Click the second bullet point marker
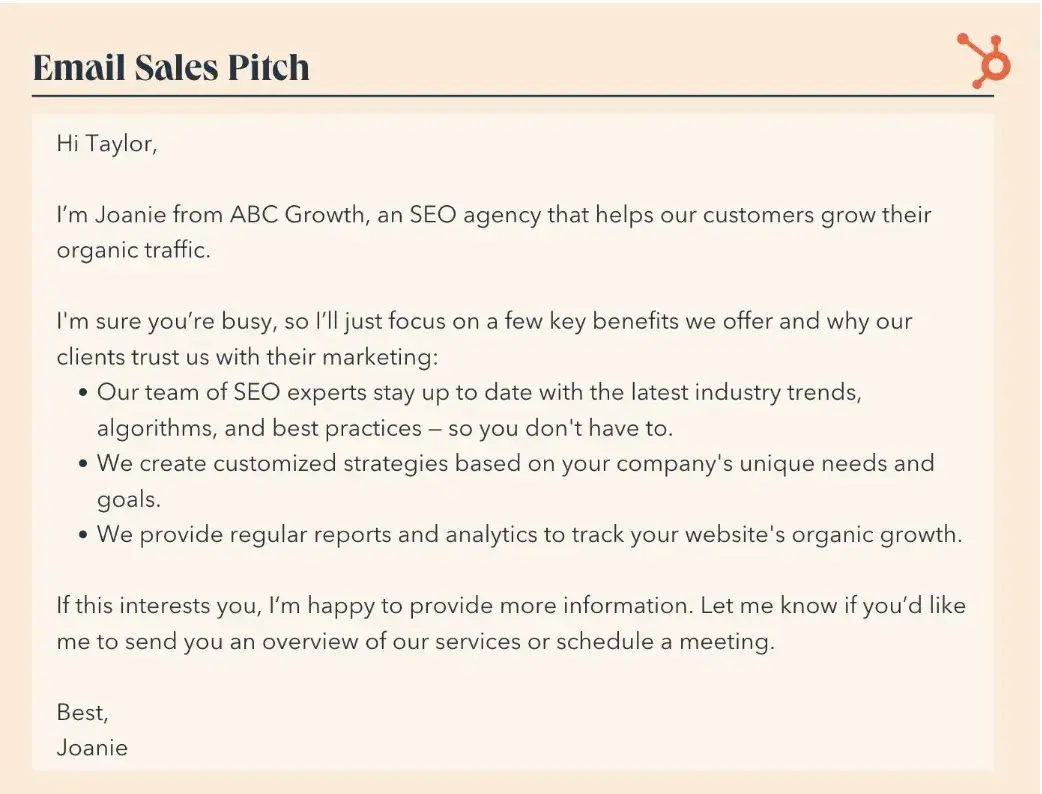Image resolution: width=1042 pixels, height=794 pixels. [x=83, y=464]
